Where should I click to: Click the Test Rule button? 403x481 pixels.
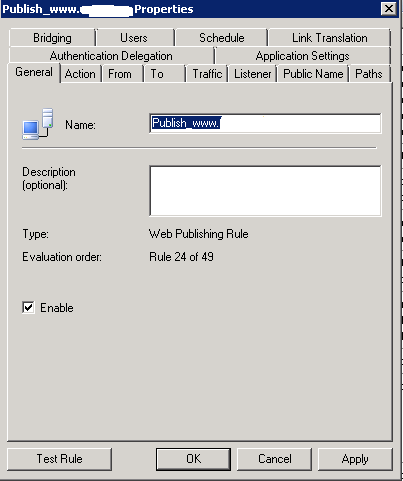tap(59, 459)
